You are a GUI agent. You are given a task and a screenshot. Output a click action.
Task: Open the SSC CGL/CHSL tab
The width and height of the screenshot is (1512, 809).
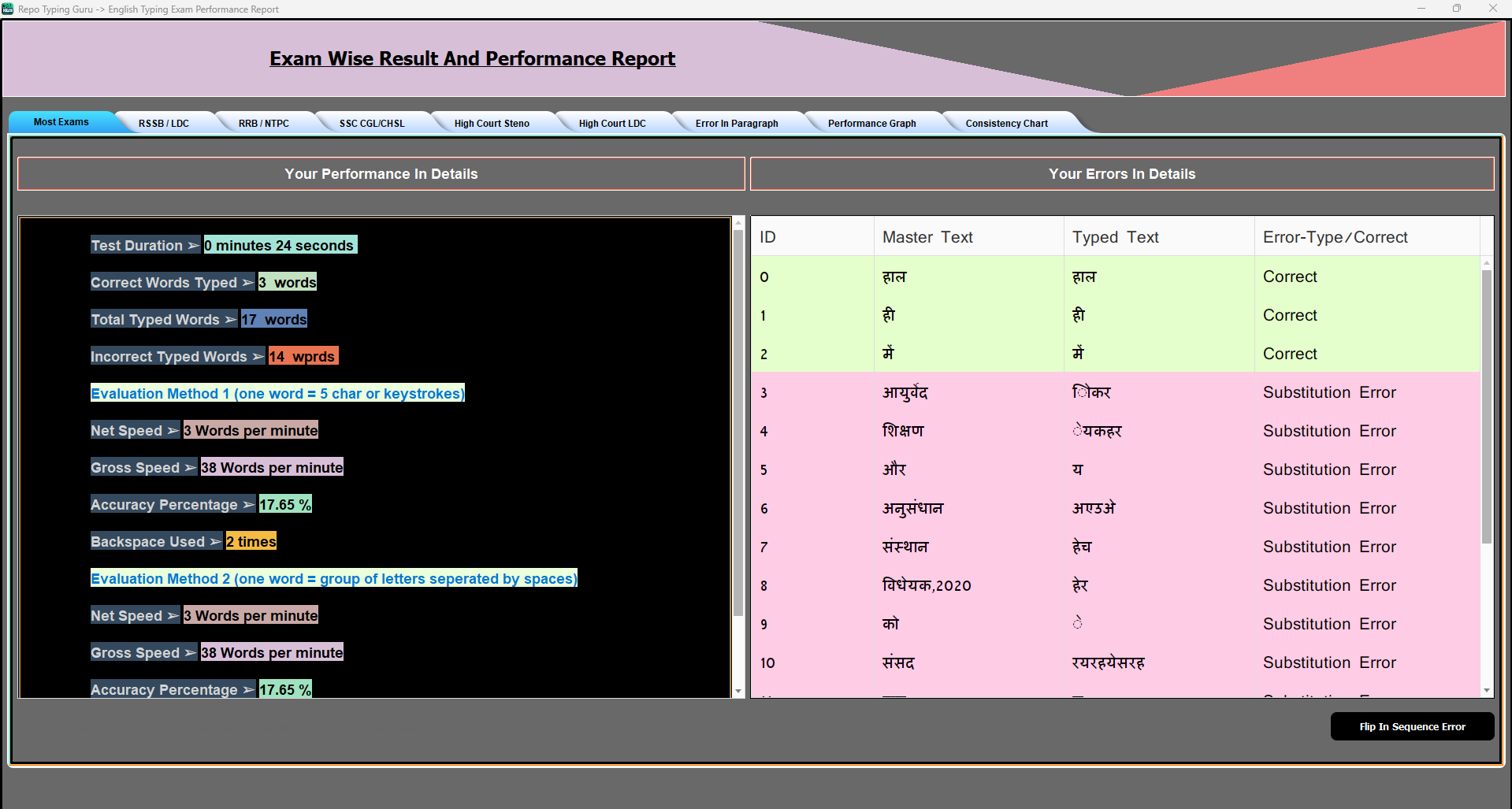point(372,124)
